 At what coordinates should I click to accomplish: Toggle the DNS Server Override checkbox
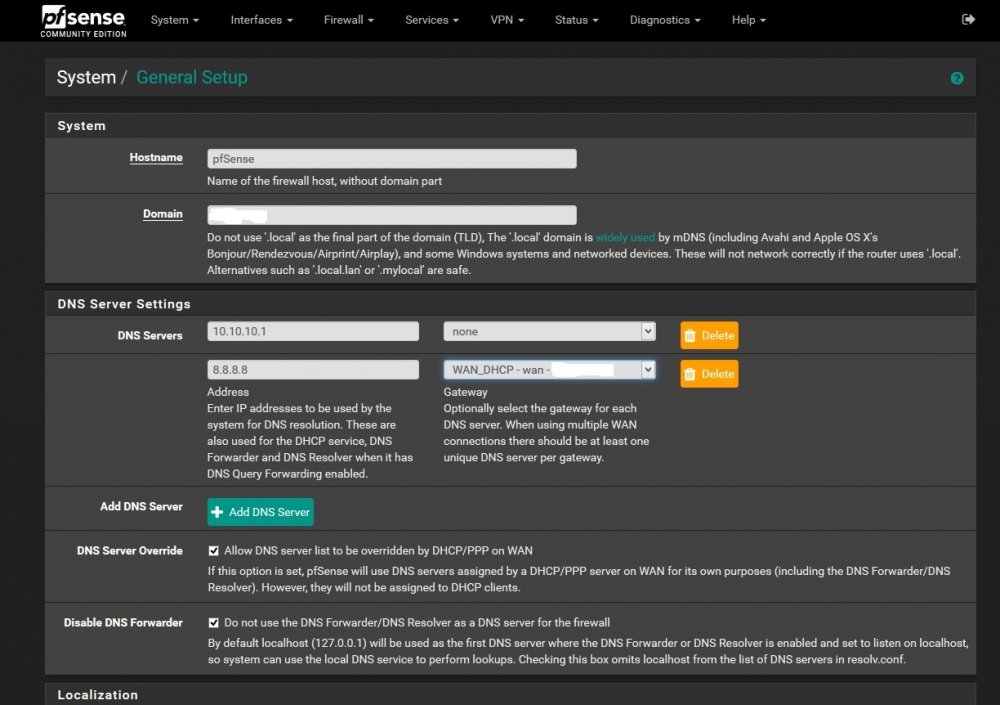pyautogui.click(x=213, y=551)
